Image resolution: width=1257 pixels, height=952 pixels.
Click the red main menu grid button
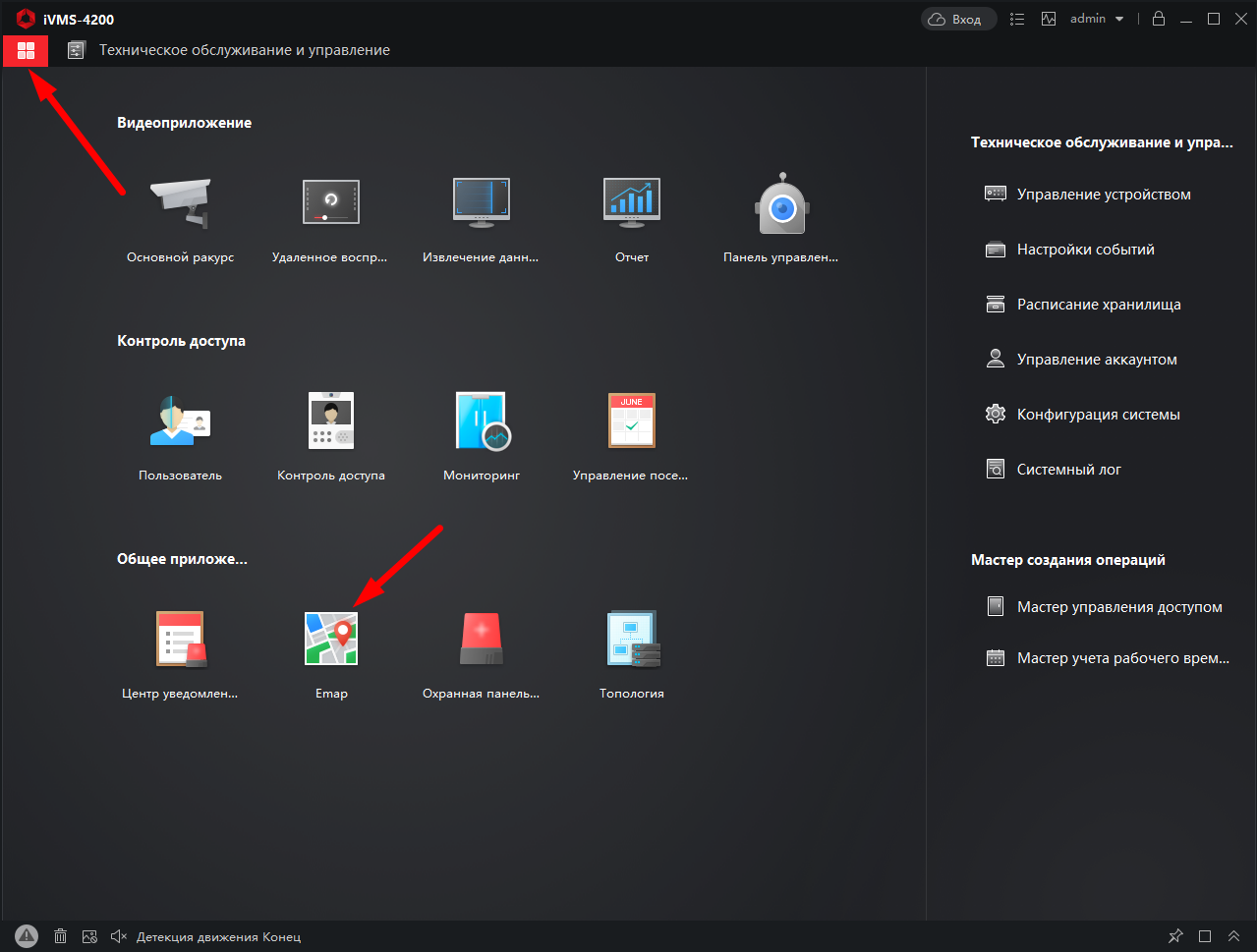(26, 50)
